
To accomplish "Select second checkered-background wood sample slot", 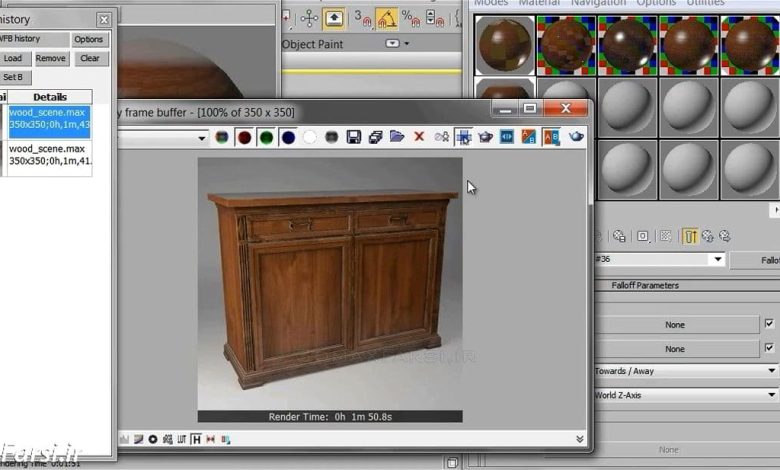I will coord(566,45).
